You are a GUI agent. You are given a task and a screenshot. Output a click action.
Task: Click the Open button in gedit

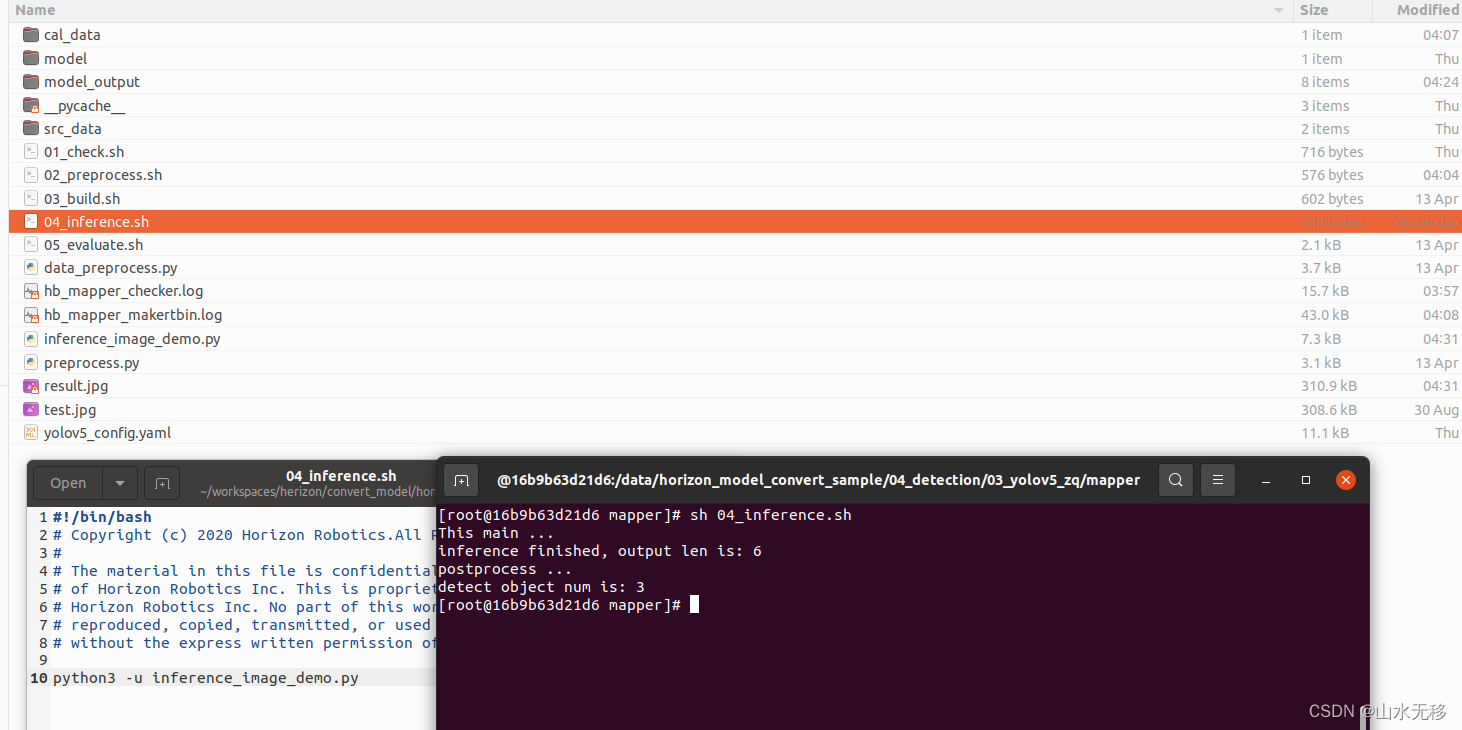[68, 483]
